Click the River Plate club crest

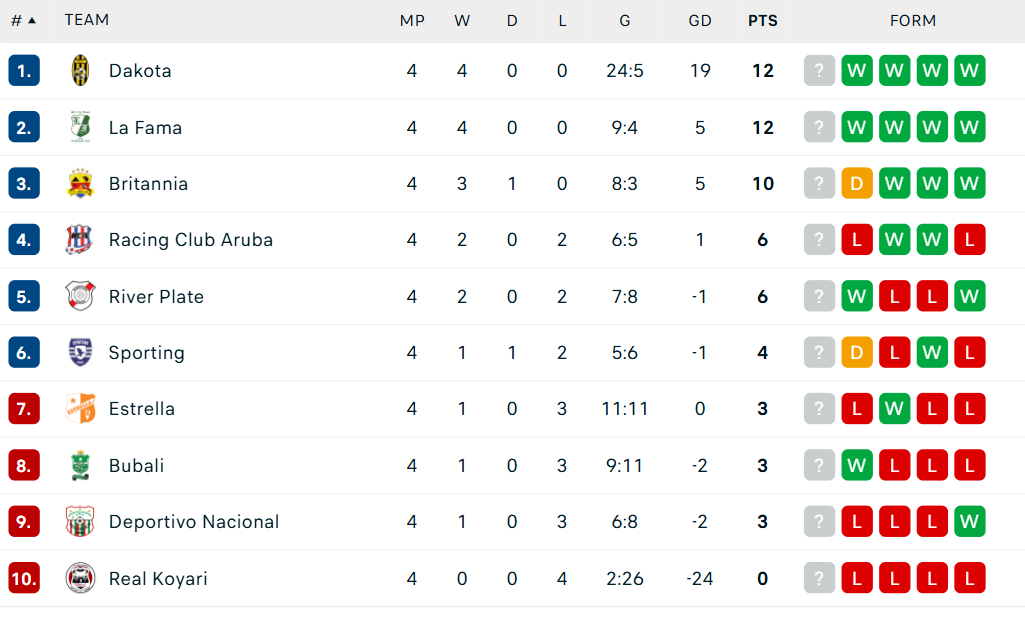(x=80, y=296)
